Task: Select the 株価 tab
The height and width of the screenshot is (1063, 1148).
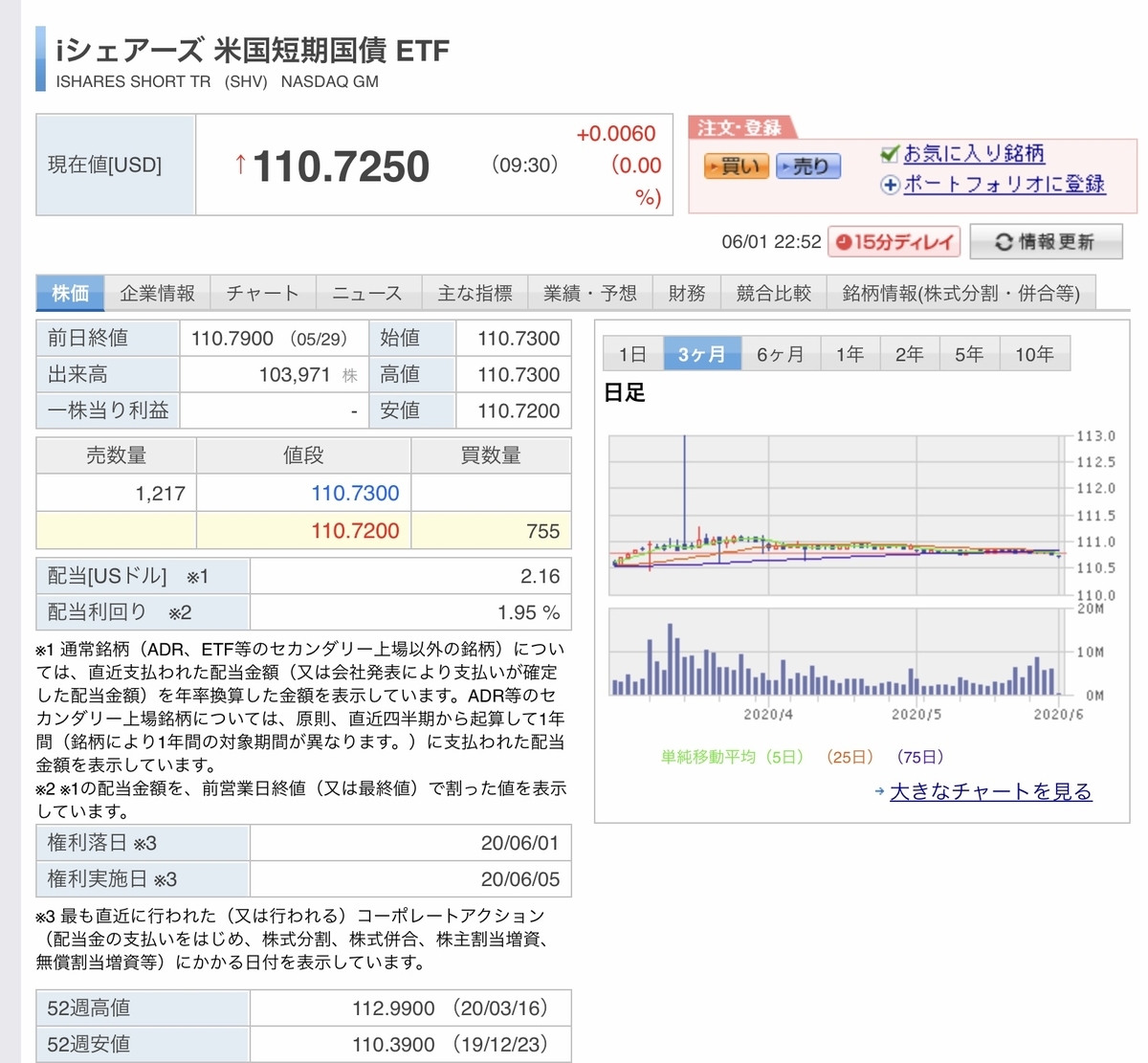Action: pyautogui.click(x=70, y=293)
